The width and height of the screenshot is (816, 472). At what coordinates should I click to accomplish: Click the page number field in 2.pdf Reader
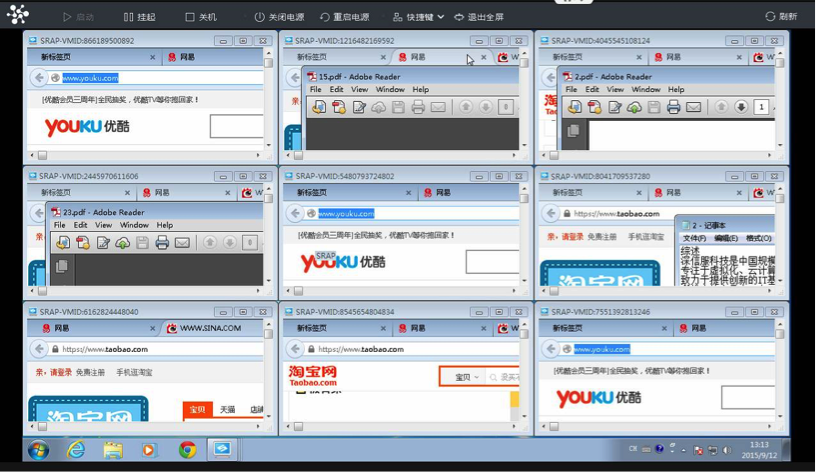(x=761, y=107)
